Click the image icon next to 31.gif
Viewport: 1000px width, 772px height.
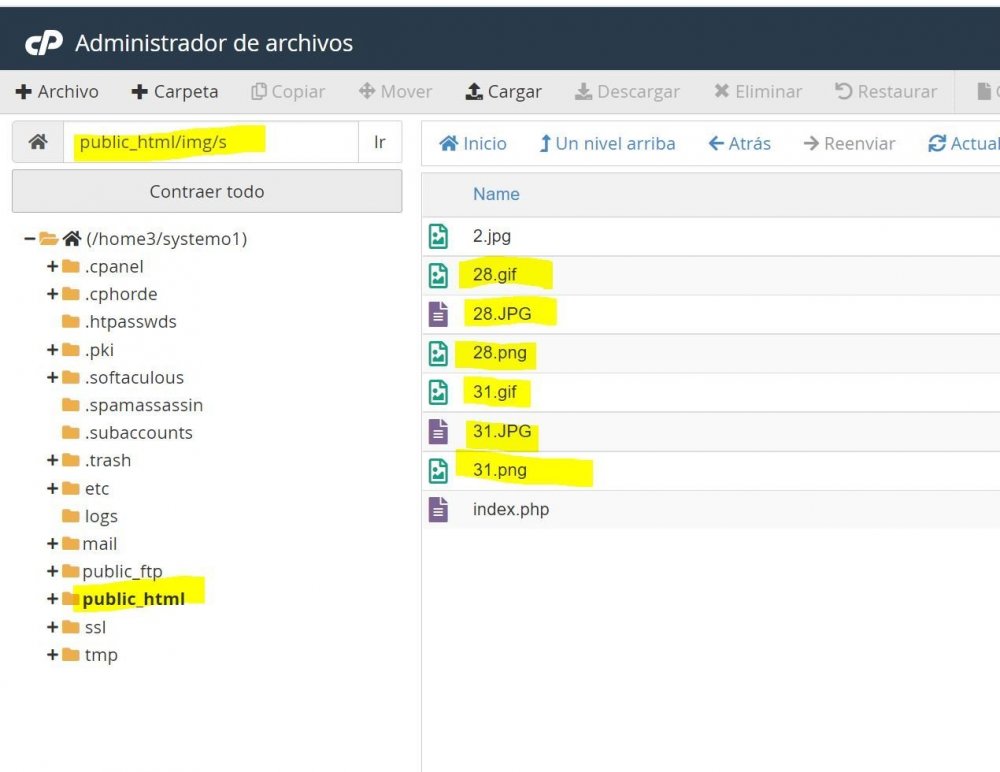(x=438, y=392)
